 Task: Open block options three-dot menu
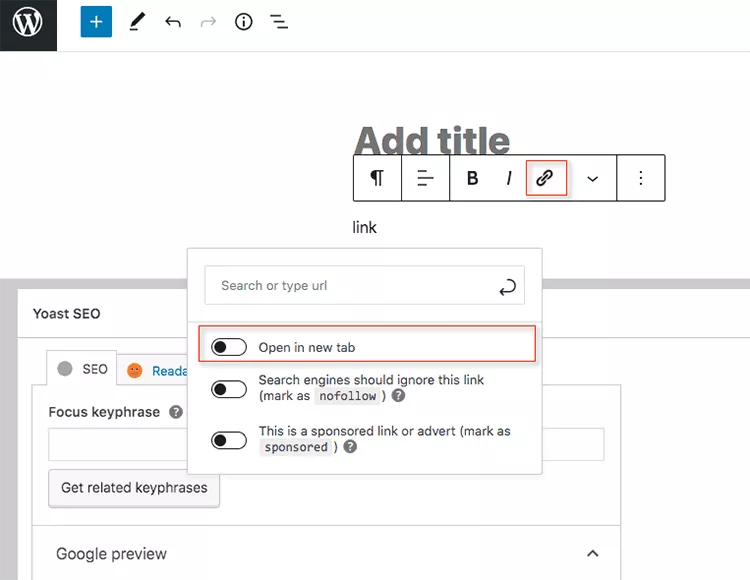click(x=641, y=178)
